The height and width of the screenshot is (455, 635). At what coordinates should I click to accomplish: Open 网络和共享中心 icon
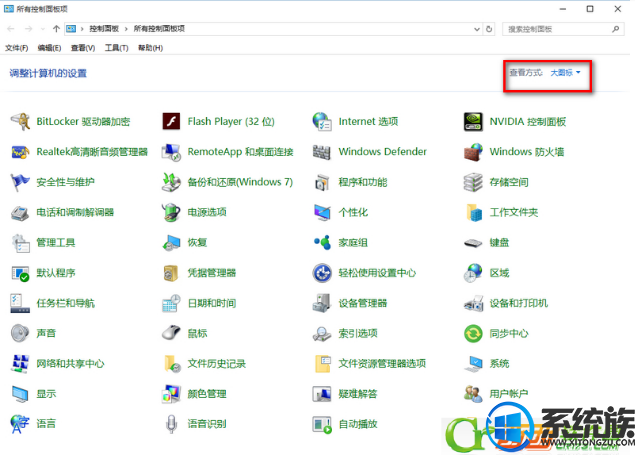pos(20,364)
